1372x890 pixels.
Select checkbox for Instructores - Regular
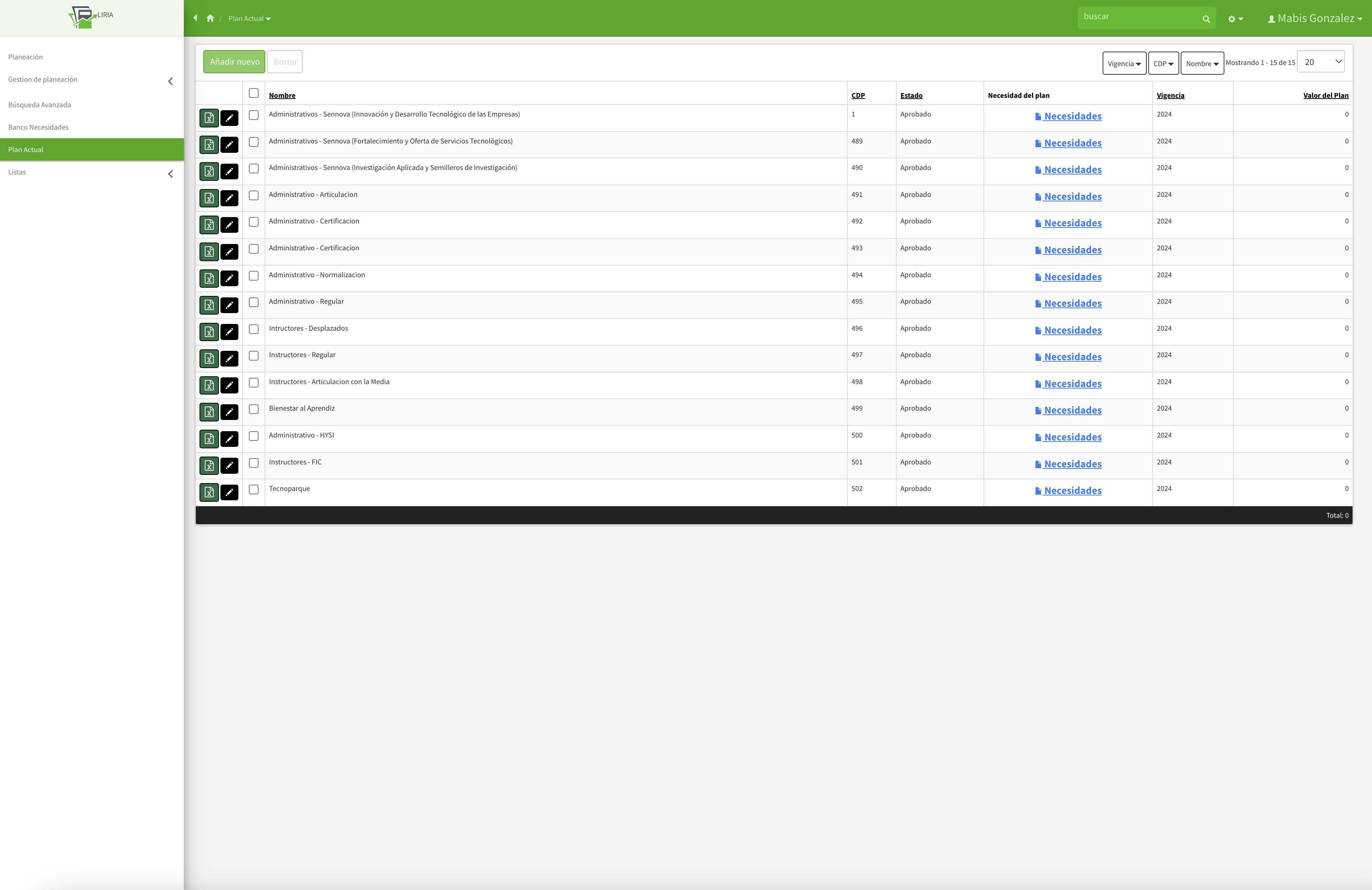(254, 356)
